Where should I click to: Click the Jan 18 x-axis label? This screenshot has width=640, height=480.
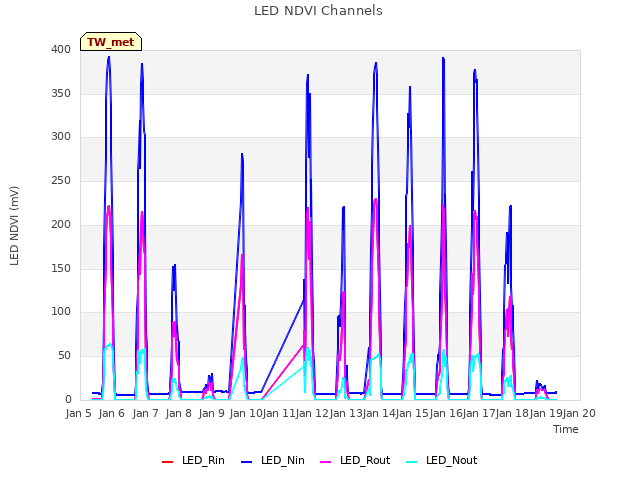point(512,413)
